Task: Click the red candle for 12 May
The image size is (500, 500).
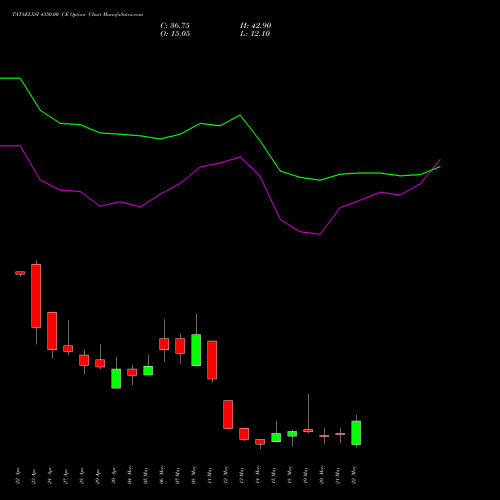Action: click(x=228, y=414)
